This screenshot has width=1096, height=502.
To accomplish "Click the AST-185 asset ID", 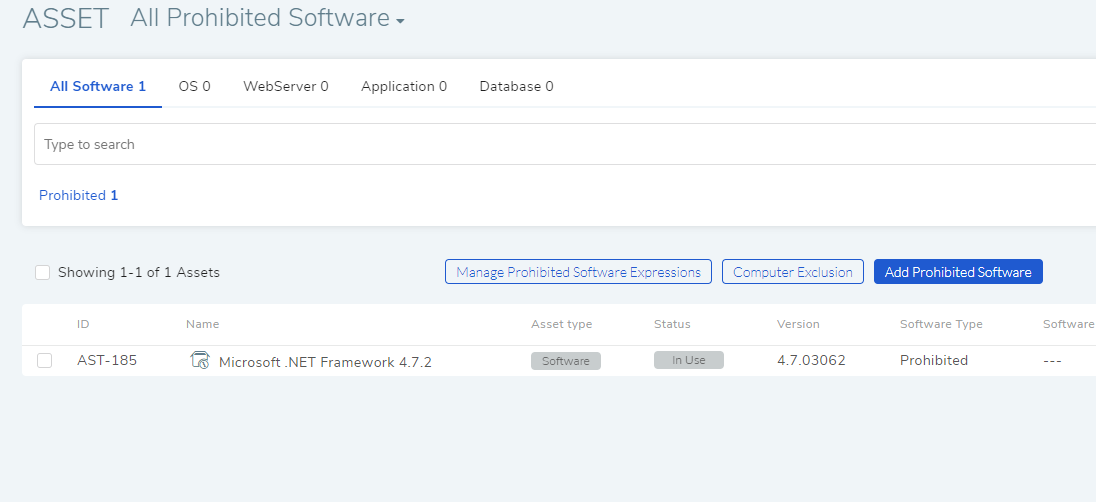I will [x=107, y=360].
